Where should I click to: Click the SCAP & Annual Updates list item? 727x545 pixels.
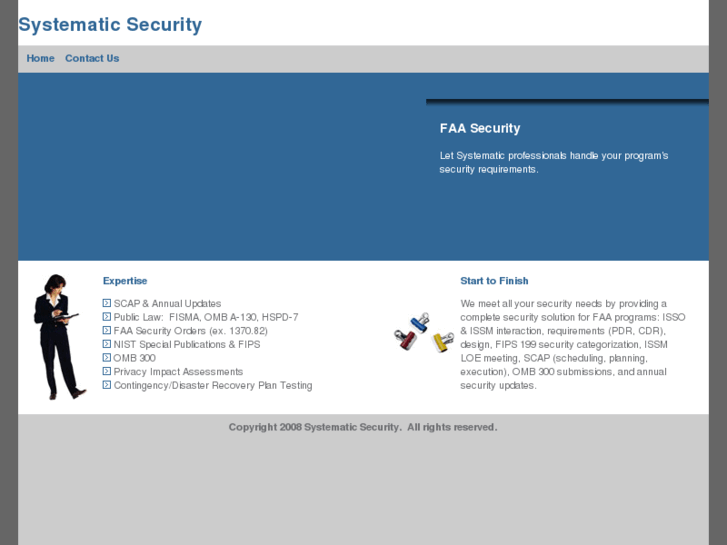coord(167,303)
